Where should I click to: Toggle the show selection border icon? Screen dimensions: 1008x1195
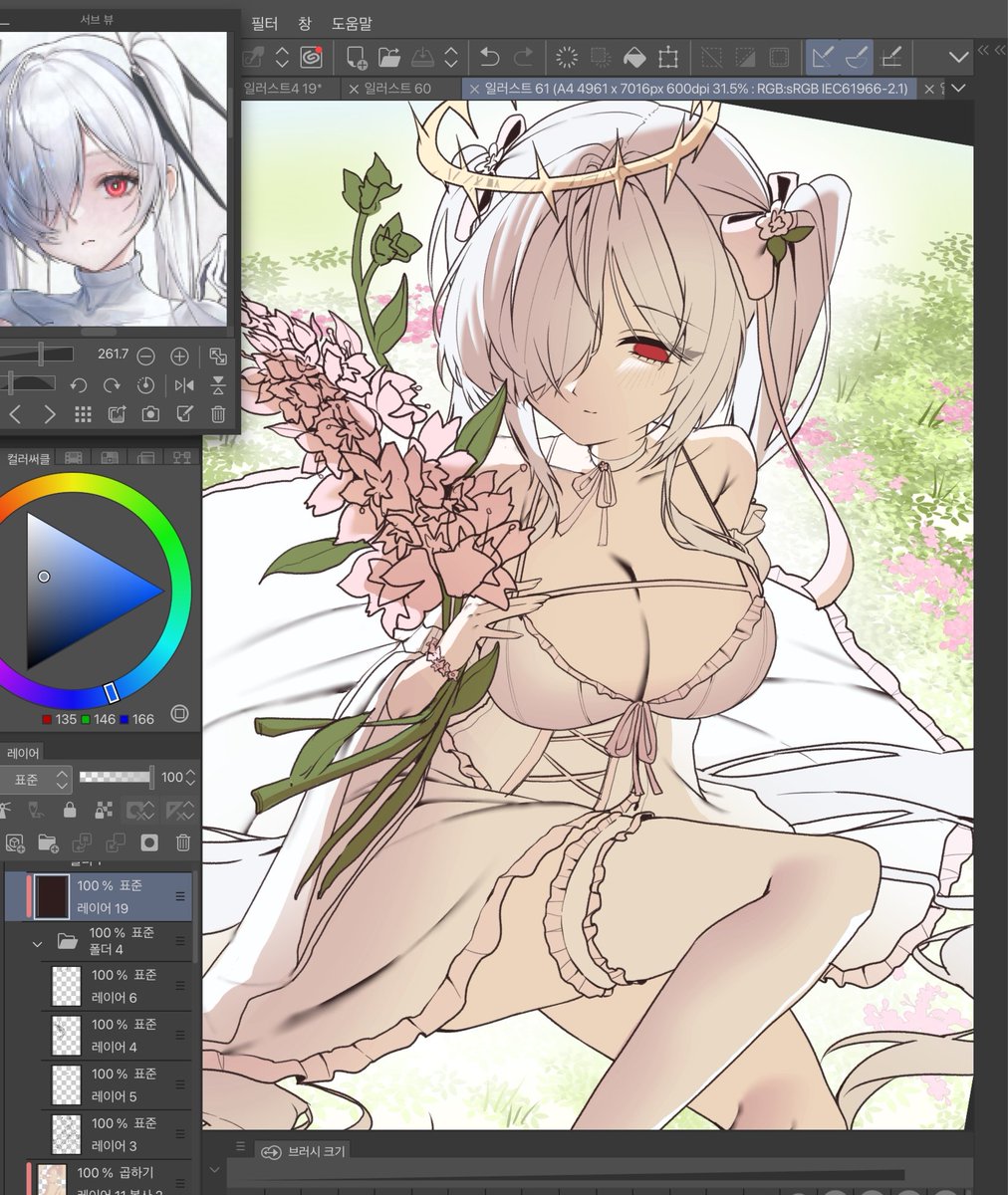pyautogui.click(x=779, y=57)
